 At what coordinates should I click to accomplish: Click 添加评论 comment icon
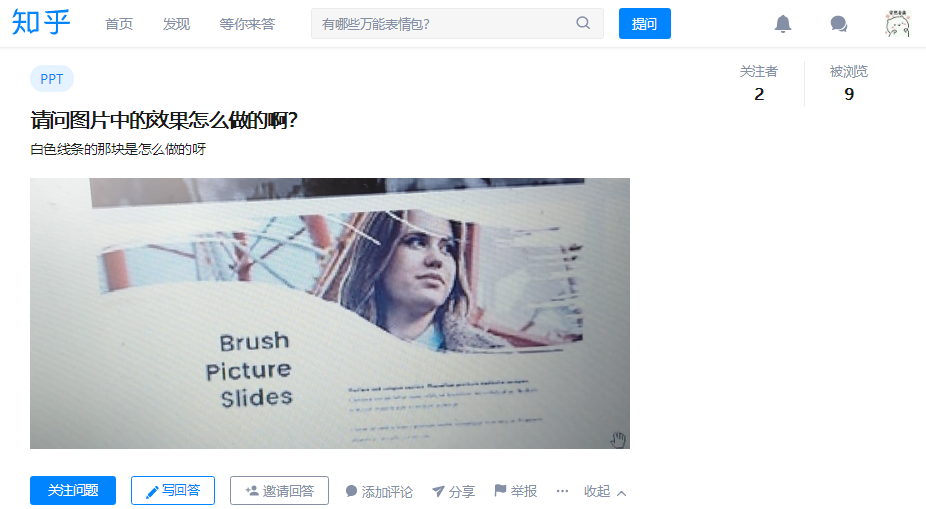point(351,491)
